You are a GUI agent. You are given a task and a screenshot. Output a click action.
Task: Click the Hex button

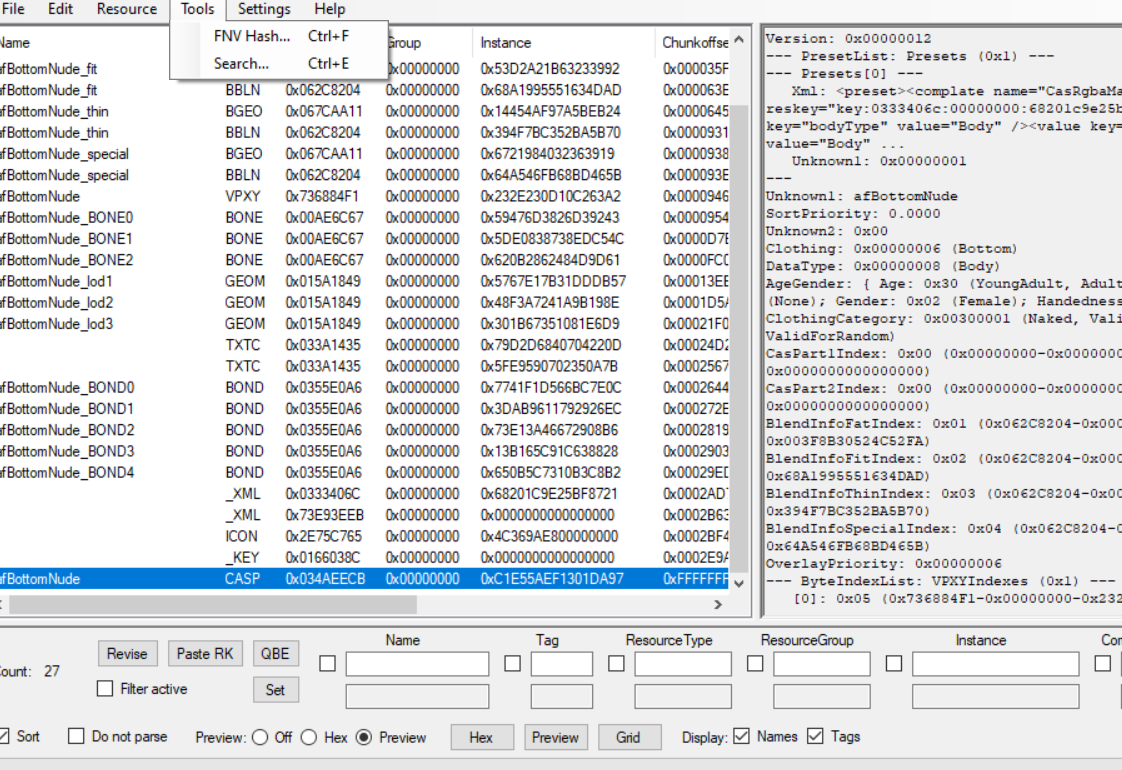tap(482, 737)
